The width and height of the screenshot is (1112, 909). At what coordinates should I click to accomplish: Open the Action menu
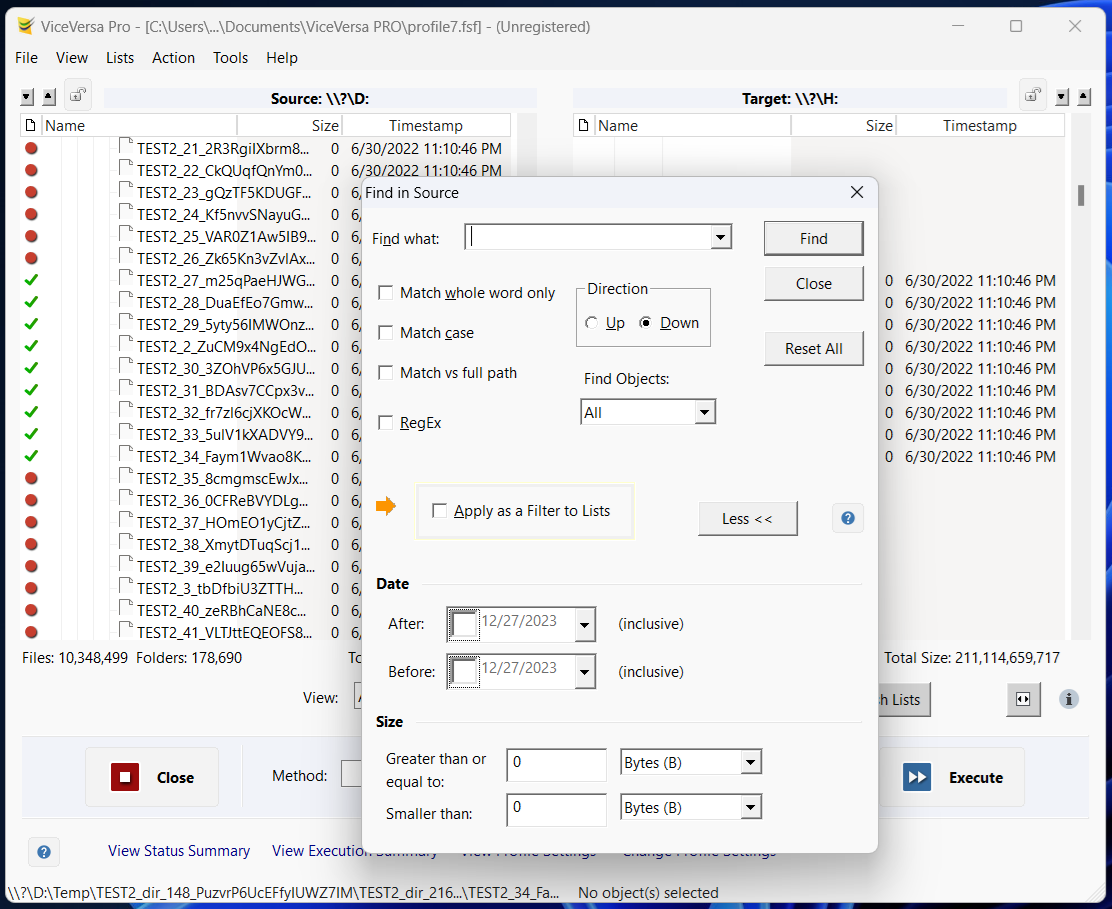(x=173, y=57)
